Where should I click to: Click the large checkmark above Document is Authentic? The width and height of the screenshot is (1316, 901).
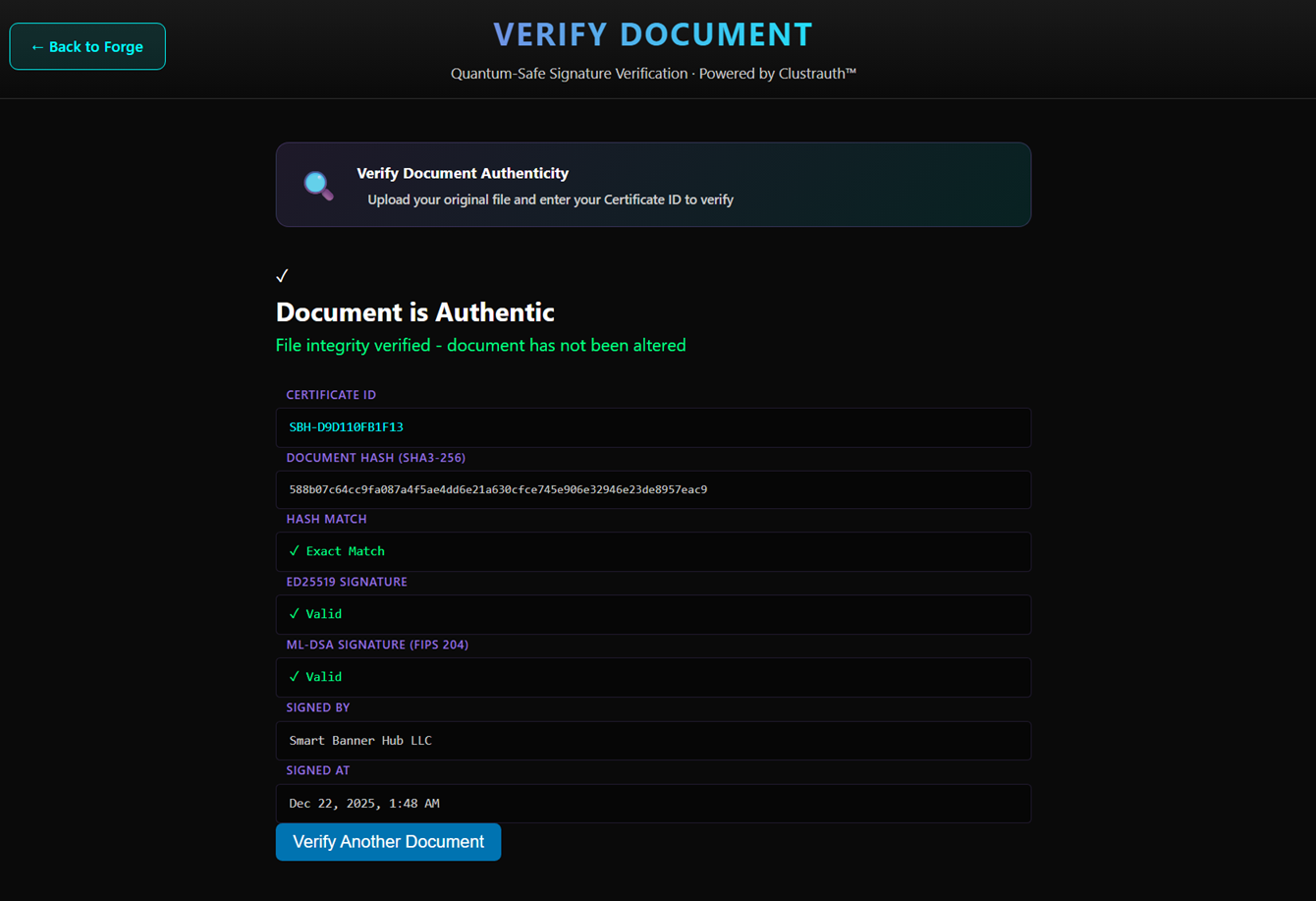click(282, 276)
